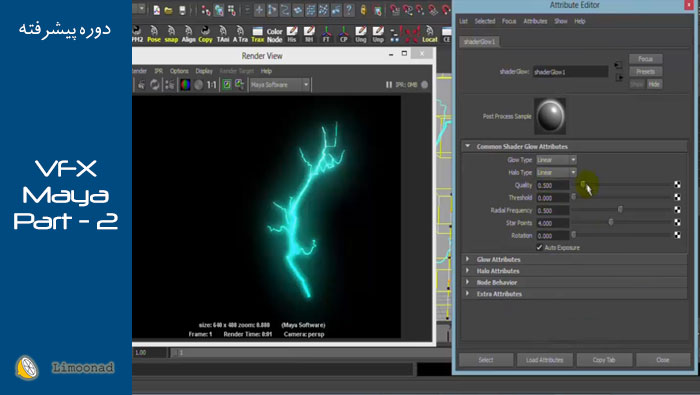Click the keep image icon in Render View
700x395 pixels.
point(227,84)
